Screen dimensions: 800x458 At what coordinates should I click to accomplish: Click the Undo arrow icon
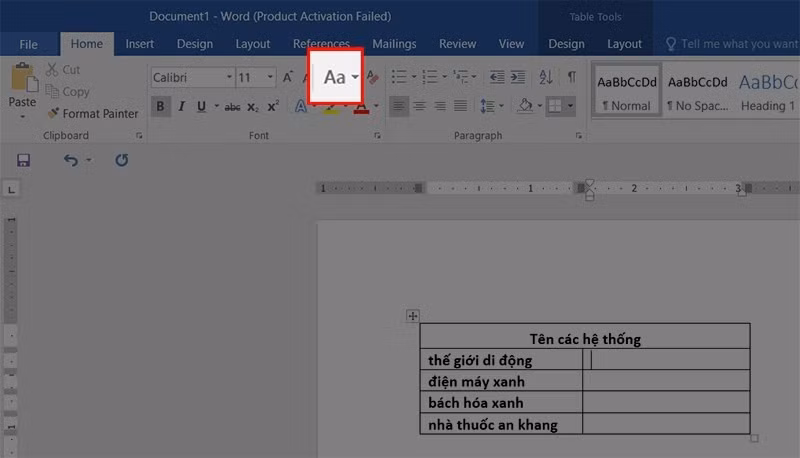(x=71, y=160)
